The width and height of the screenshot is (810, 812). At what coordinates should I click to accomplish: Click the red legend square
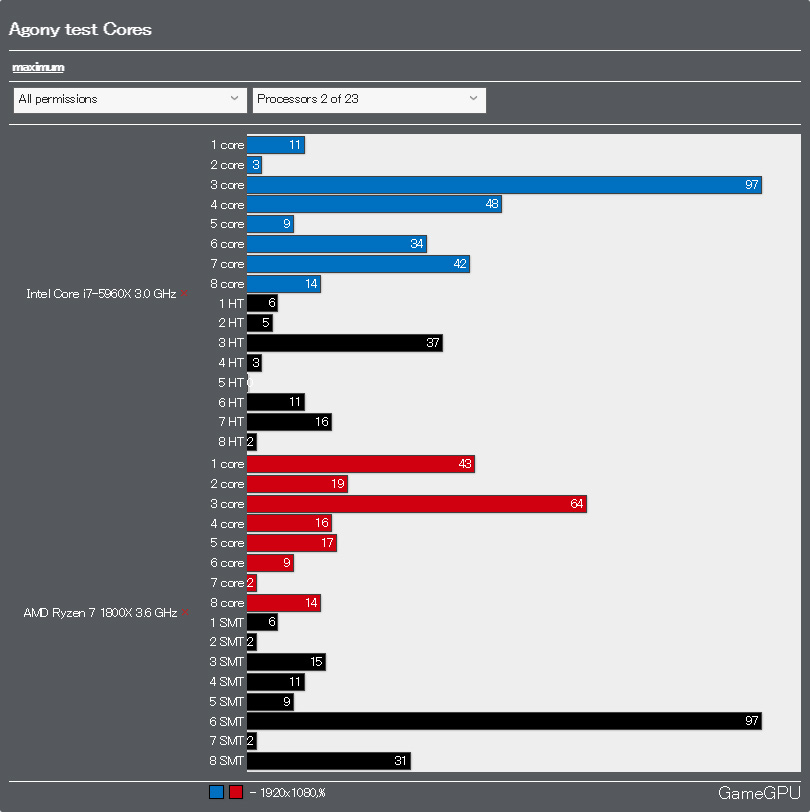point(236,793)
